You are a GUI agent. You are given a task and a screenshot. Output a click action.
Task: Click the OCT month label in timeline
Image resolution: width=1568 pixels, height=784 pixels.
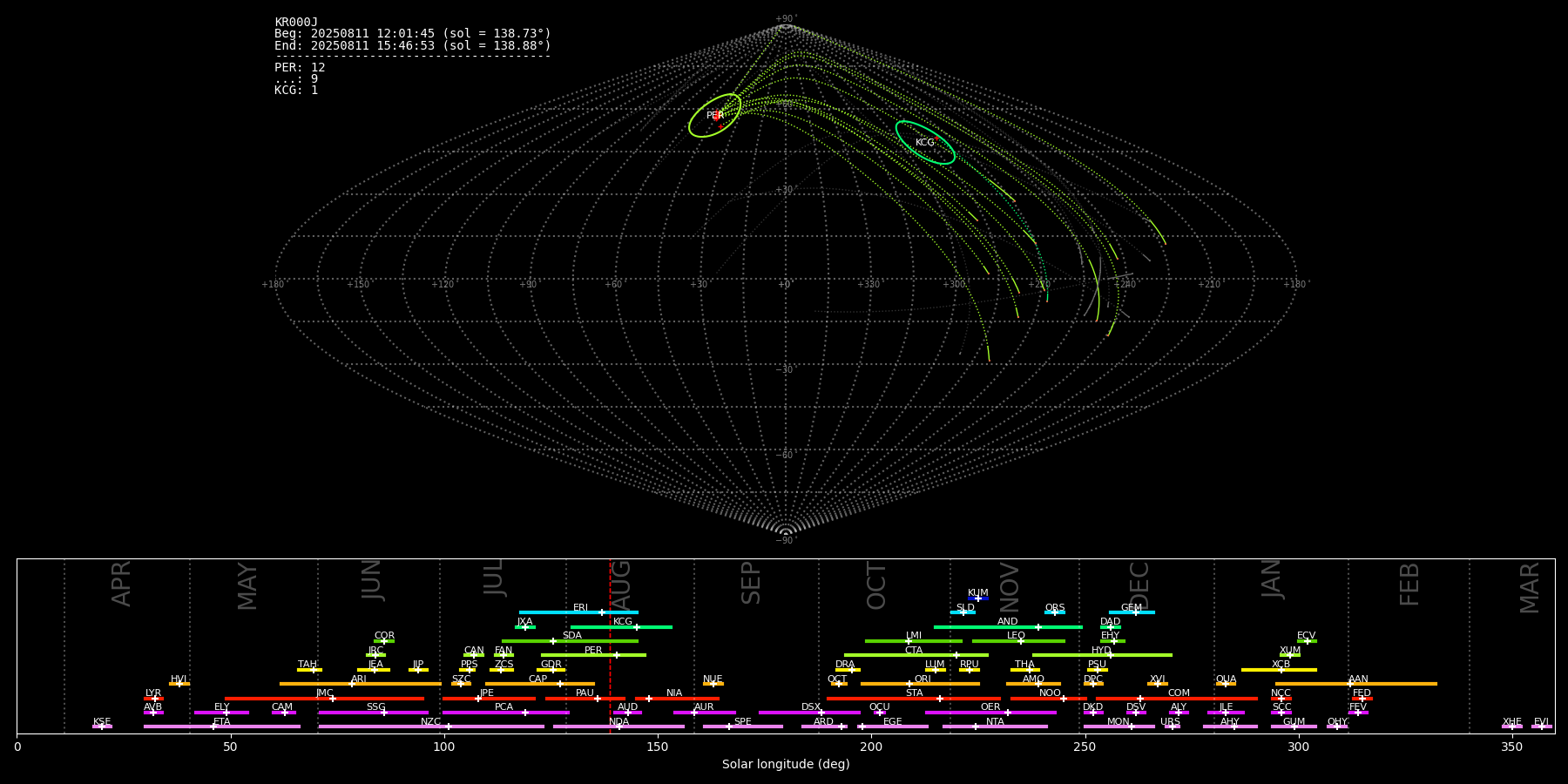(x=876, y=585)
